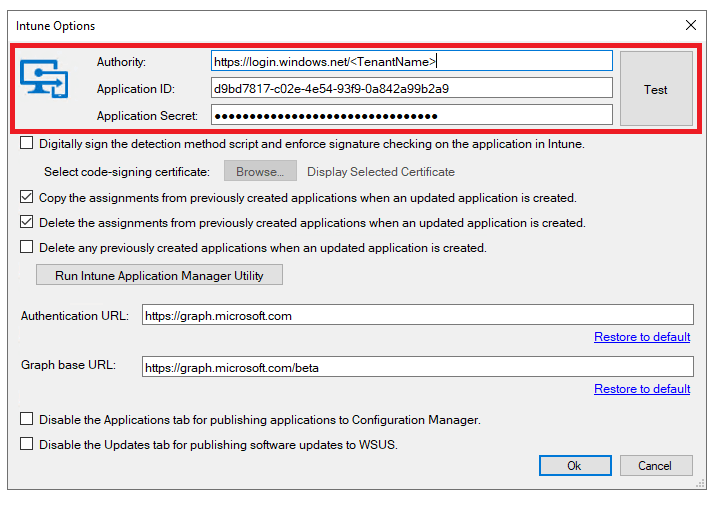
Task: Click the dialog resize grip corner
Action: point(700,484)
